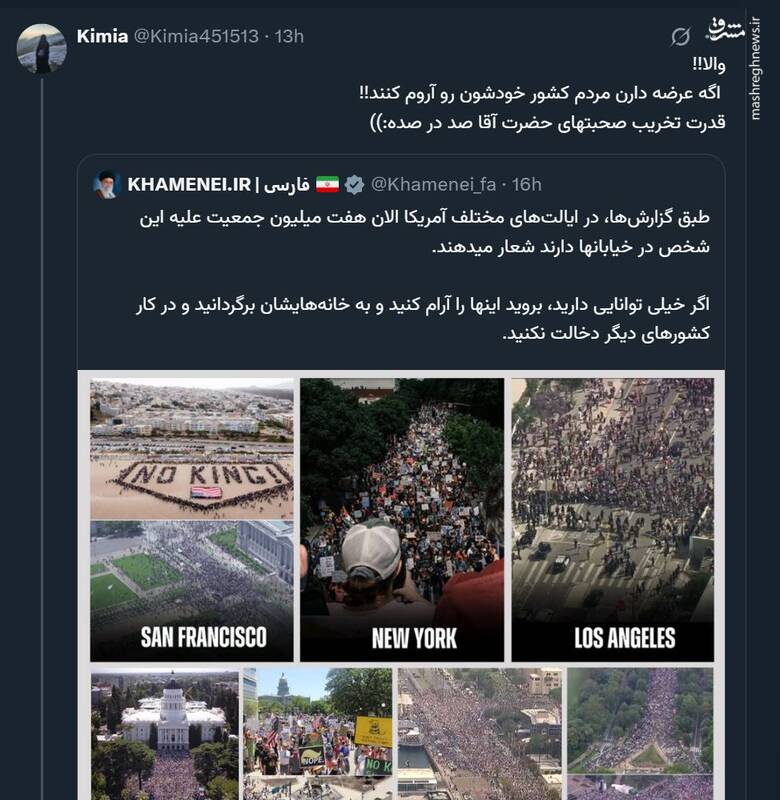This screenshot has height=800, width=780.
Task: Click the Iran flag emoji icon
Action: pos(327,184)
